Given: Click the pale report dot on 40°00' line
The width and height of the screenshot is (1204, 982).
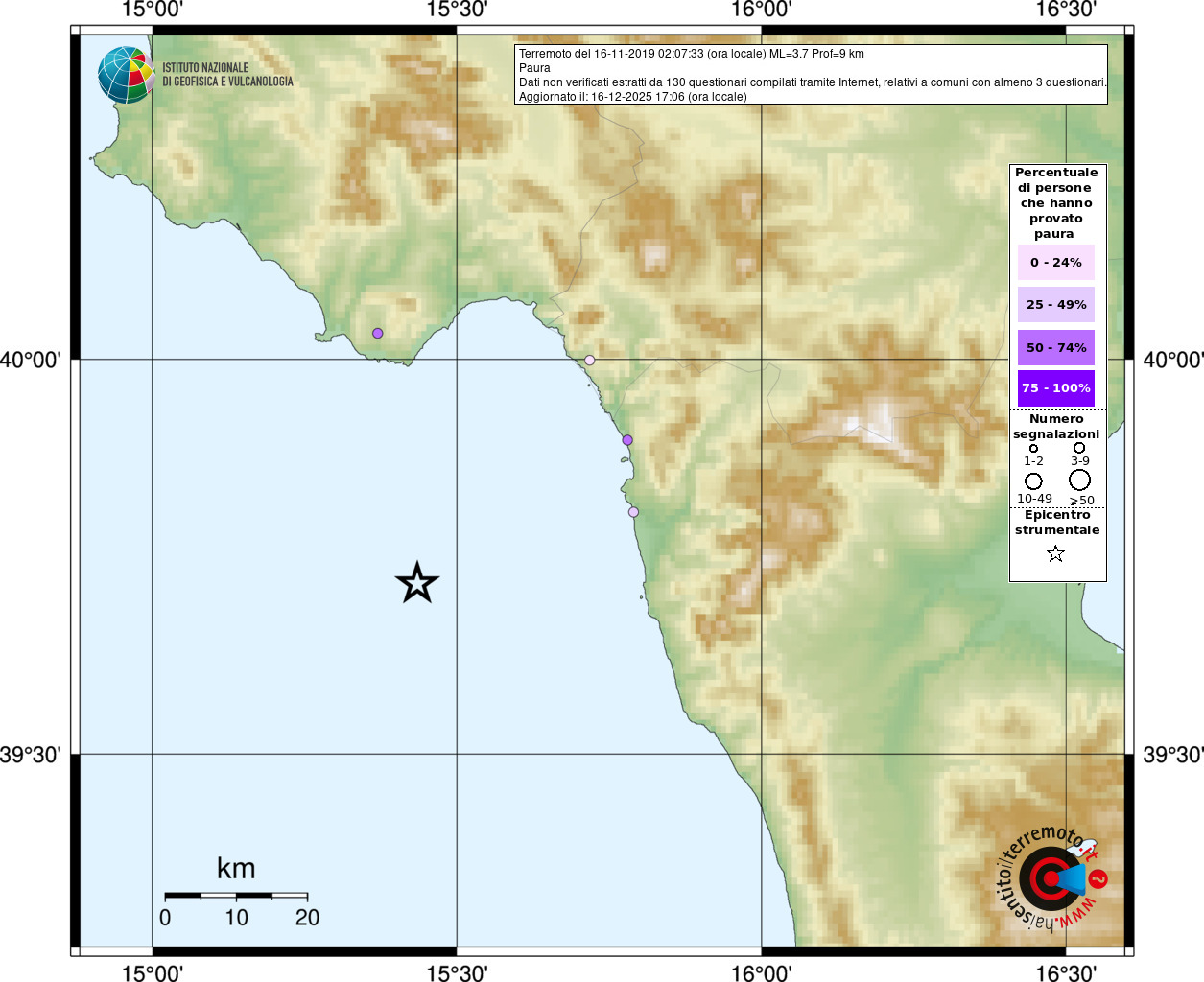Looking at the screenshot, I should point(590,361).
